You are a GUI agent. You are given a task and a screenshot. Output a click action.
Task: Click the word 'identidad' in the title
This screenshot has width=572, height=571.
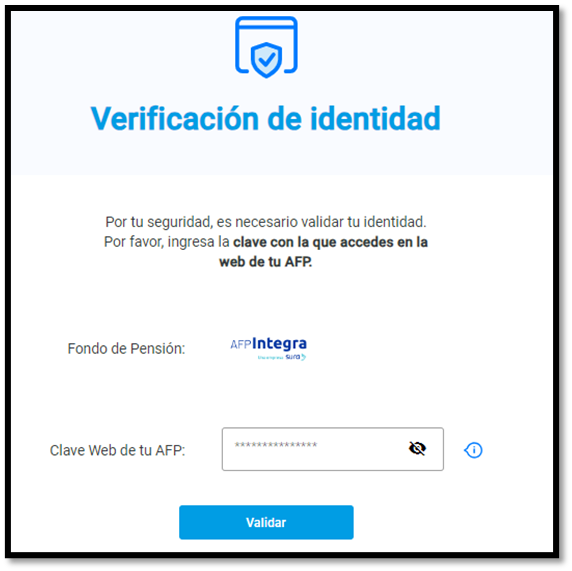coord(376,118)
